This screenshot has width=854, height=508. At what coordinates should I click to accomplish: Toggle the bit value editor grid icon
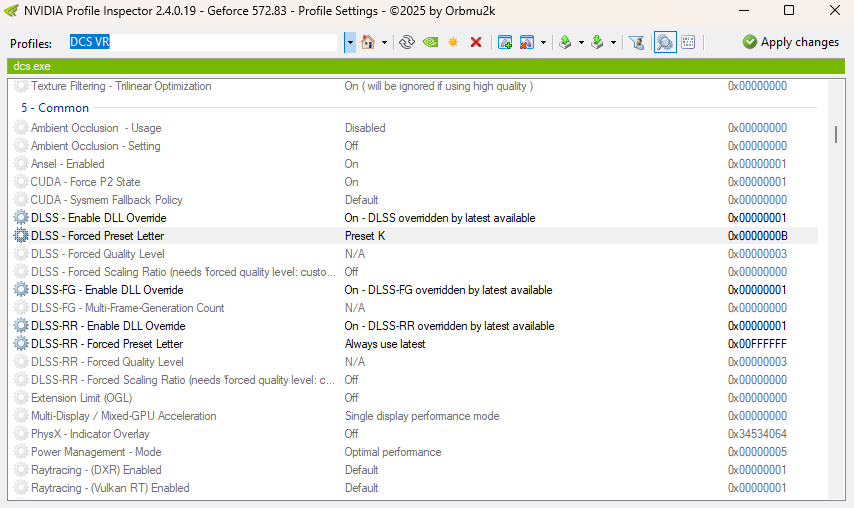(x=688, y=42)
